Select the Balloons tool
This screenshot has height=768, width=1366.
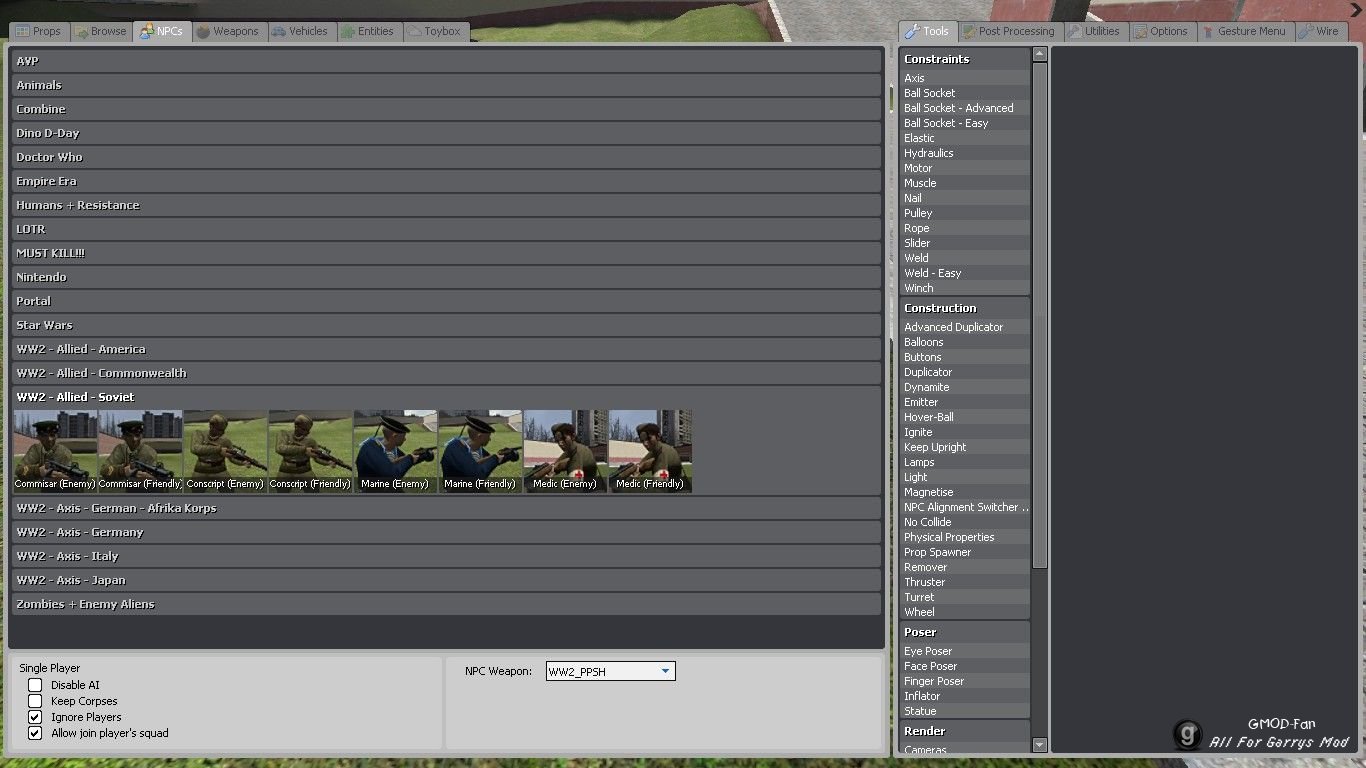(964, 342)
